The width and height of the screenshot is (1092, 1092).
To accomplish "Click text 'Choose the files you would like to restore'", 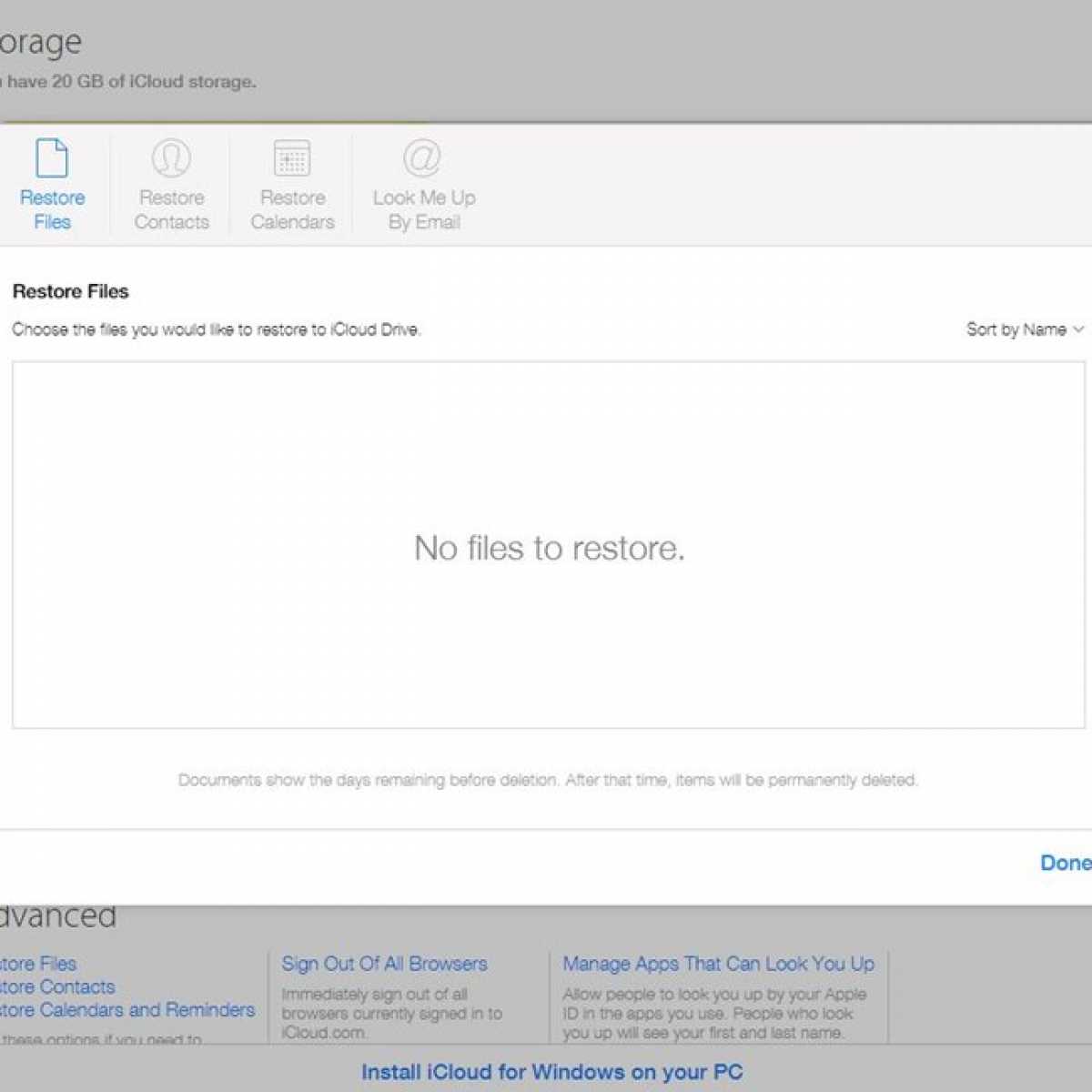I will pos(216,329).
